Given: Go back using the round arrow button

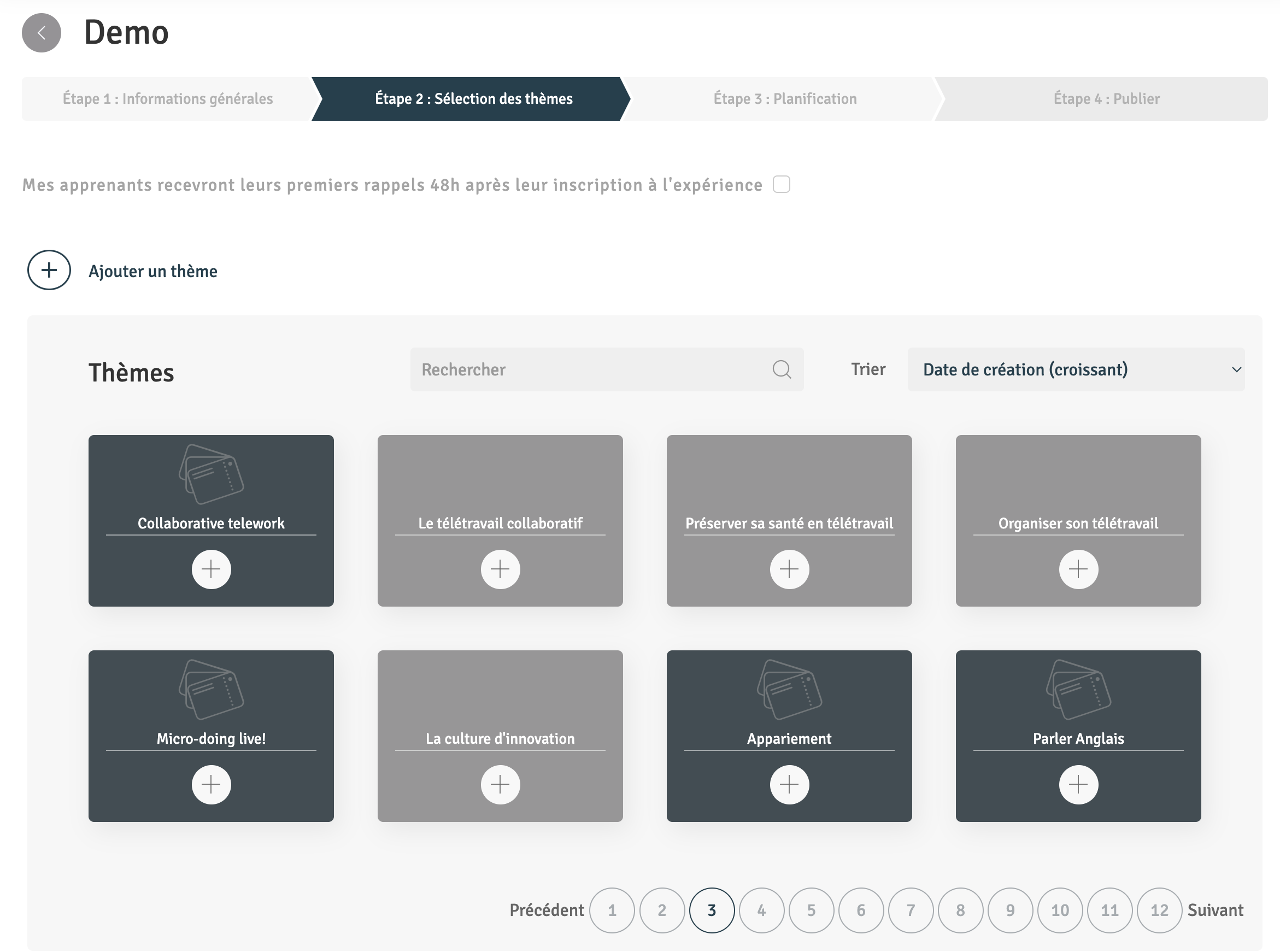Looking at the screenshot, I should [x=42, y=33].
